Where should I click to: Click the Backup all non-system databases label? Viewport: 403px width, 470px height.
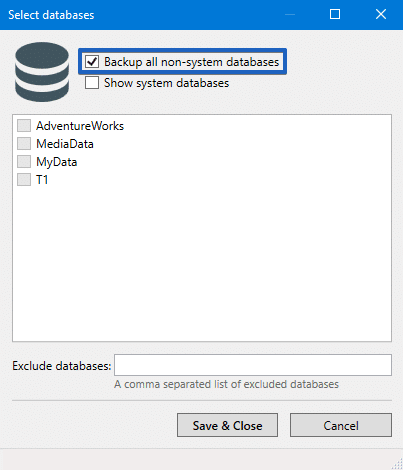192,62
